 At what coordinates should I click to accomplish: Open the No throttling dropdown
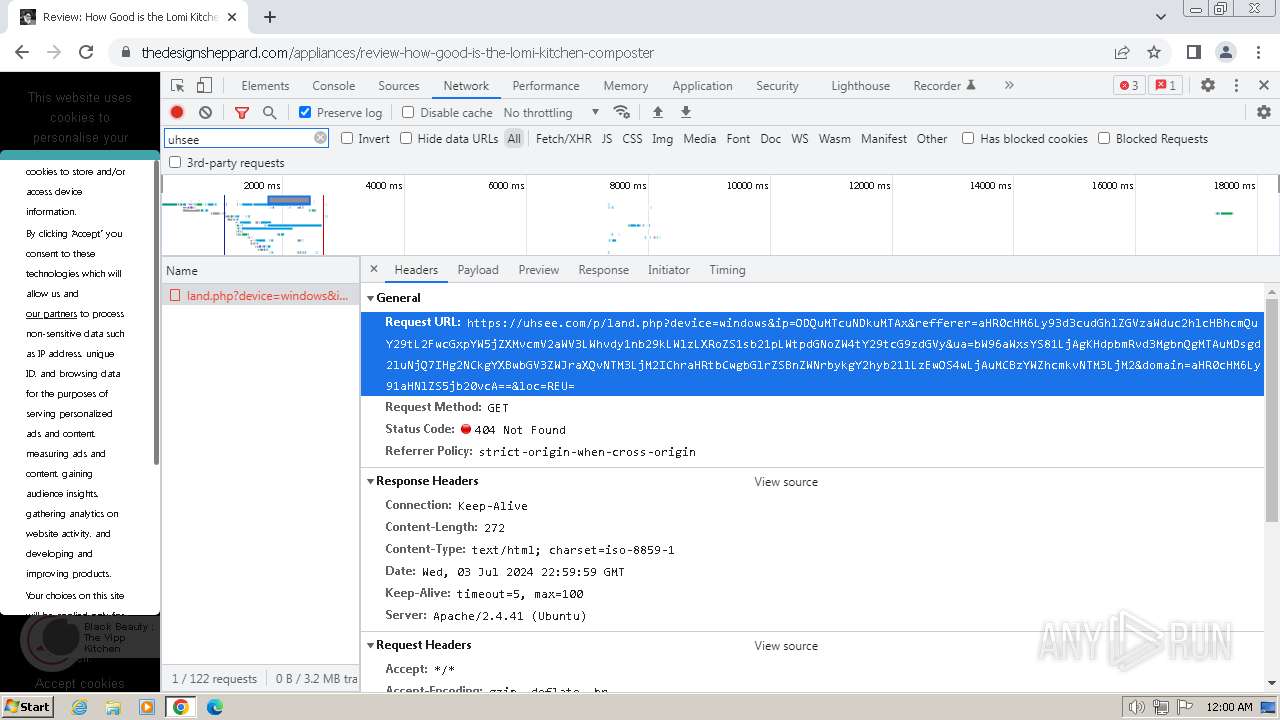tap(551, 113)
